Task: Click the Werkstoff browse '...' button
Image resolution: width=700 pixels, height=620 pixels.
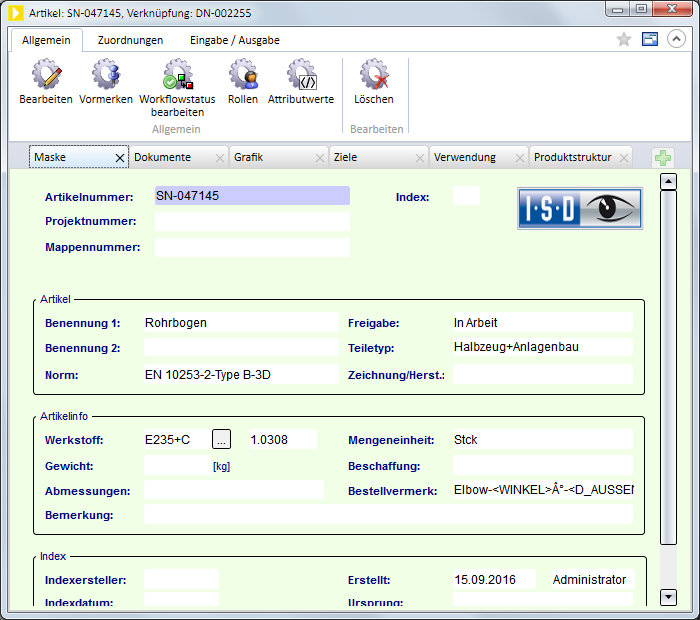Action: click(x=221, y=439)
